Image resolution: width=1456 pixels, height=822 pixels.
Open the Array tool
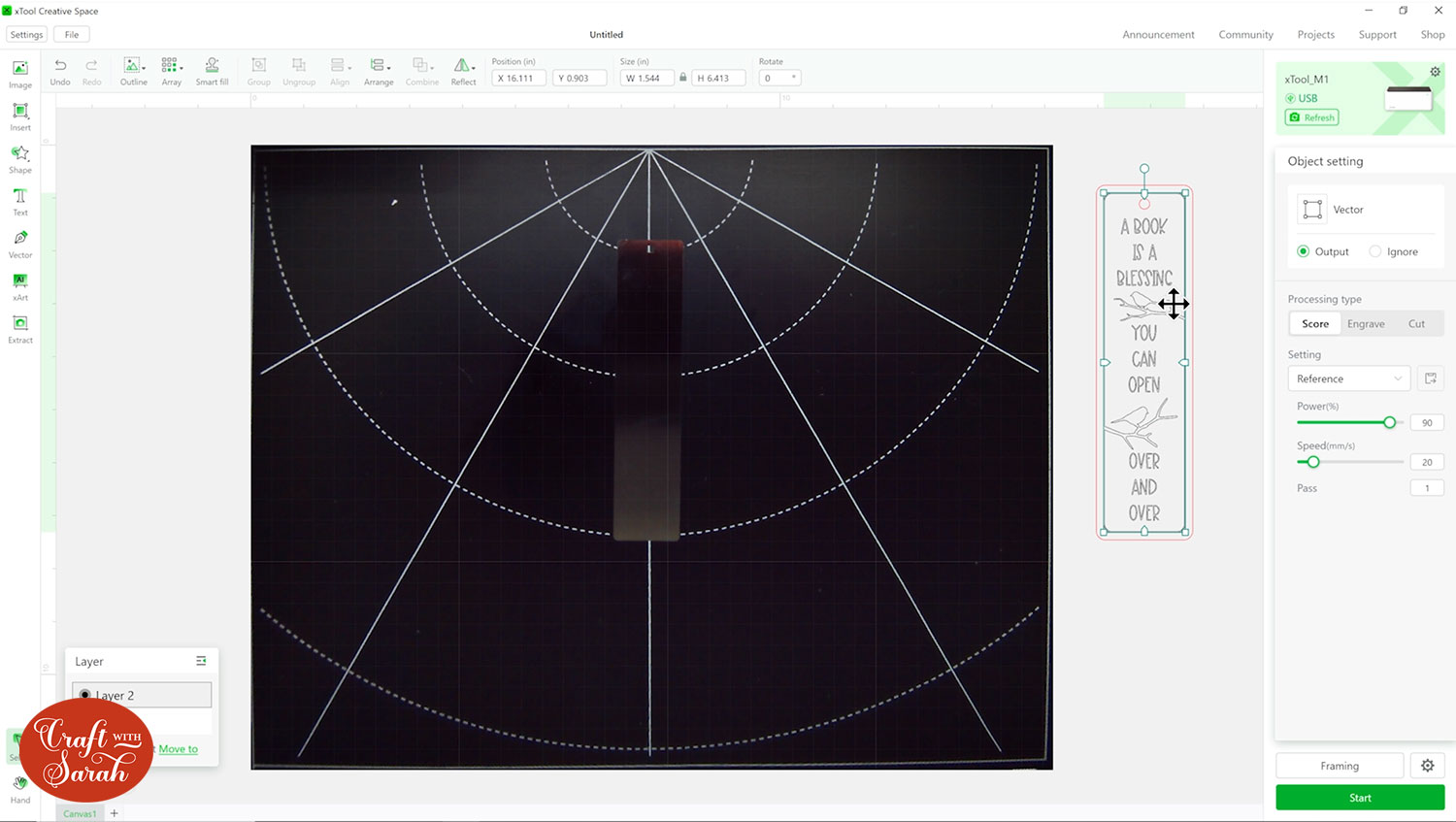tap(172, 72)
